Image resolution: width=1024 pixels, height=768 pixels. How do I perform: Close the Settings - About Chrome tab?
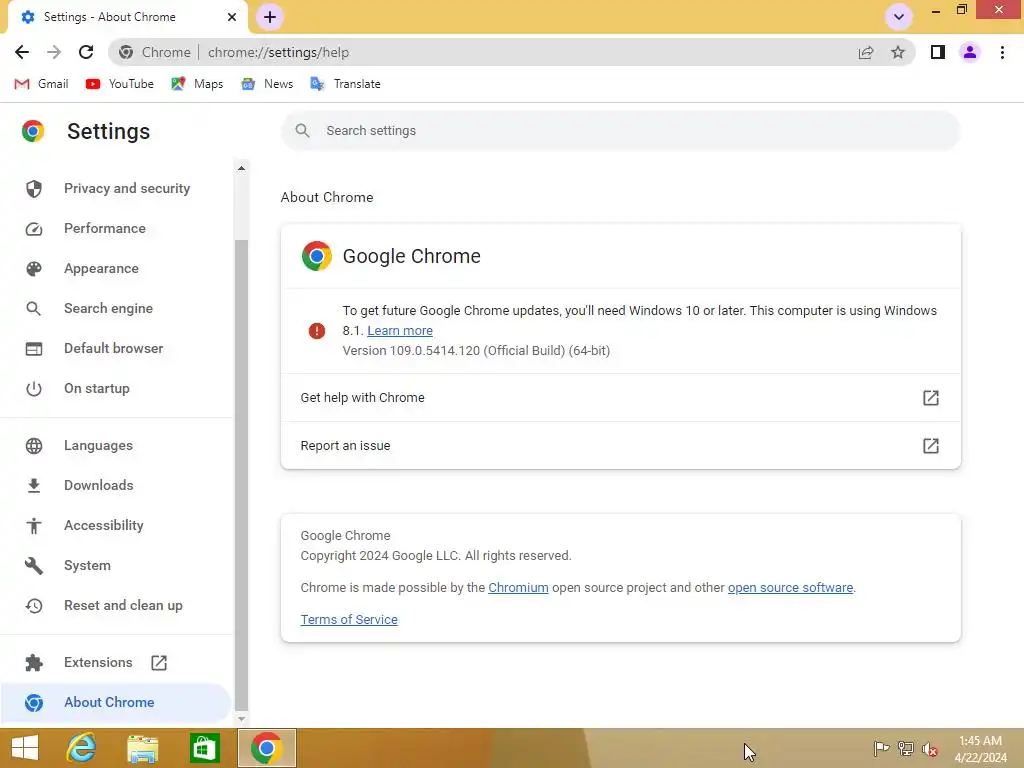coord(232,17)
